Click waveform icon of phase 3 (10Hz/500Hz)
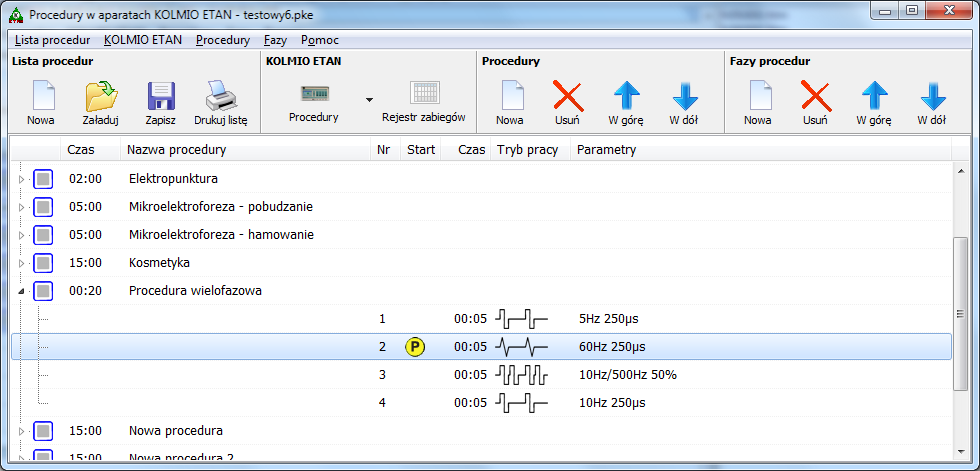Screen dimensions: 980x471 [x=522, y=375]
